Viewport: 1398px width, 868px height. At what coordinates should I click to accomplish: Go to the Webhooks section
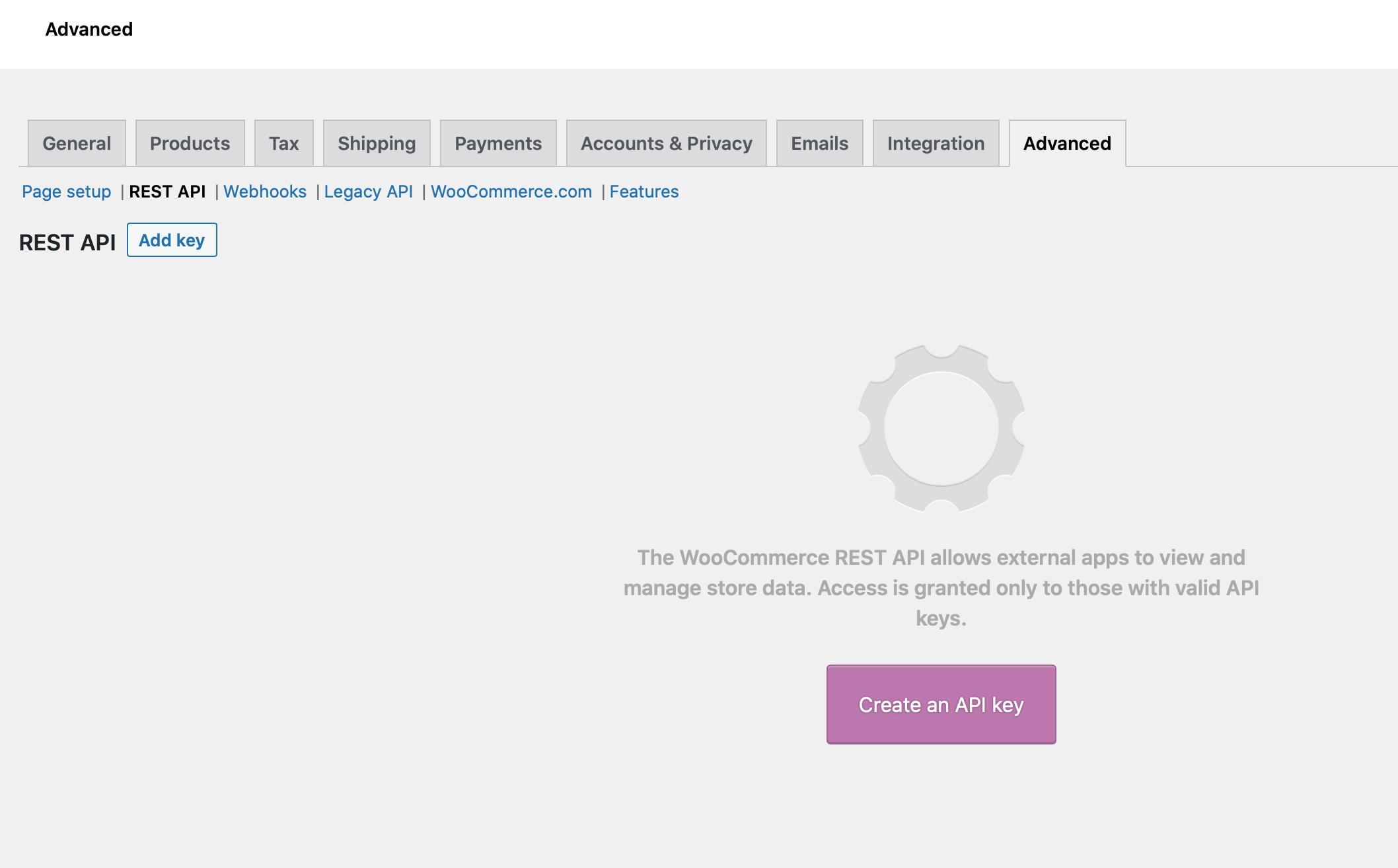click(265, 192)
